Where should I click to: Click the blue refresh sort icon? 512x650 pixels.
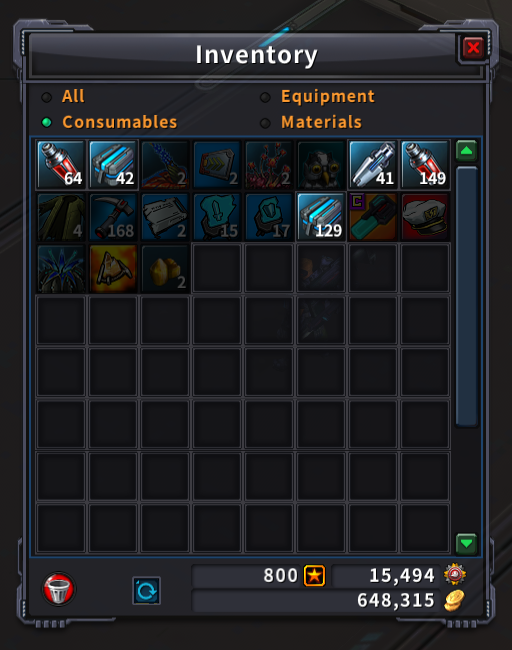[146, 590]
